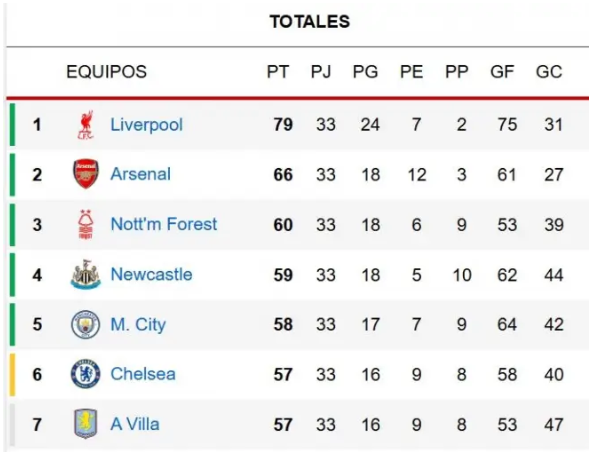Screen dimensions: 594x452
Task: Sort table by GF column header
Action: pyautogui.click(x=502, y=72)
